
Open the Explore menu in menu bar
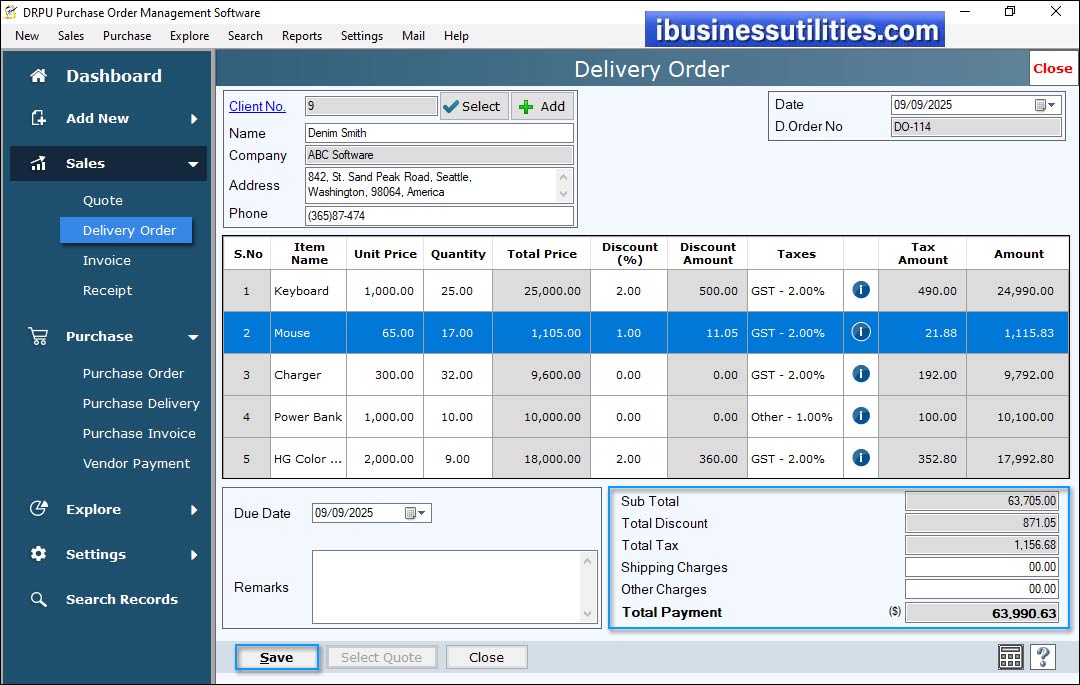189,36
